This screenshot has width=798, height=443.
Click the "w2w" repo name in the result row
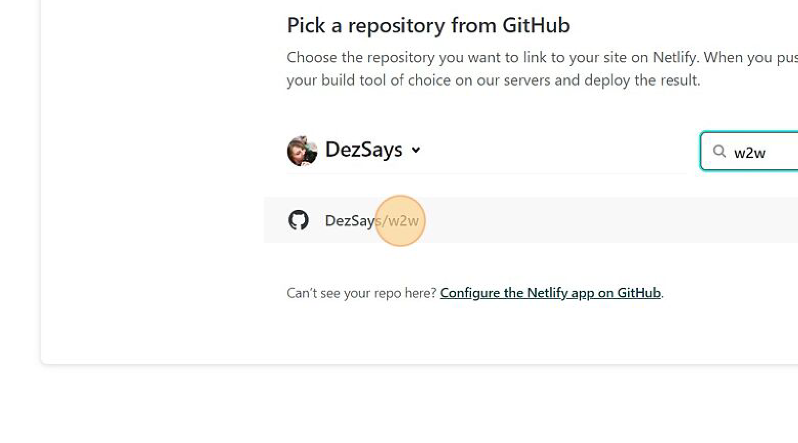click(x=403, y=220)
